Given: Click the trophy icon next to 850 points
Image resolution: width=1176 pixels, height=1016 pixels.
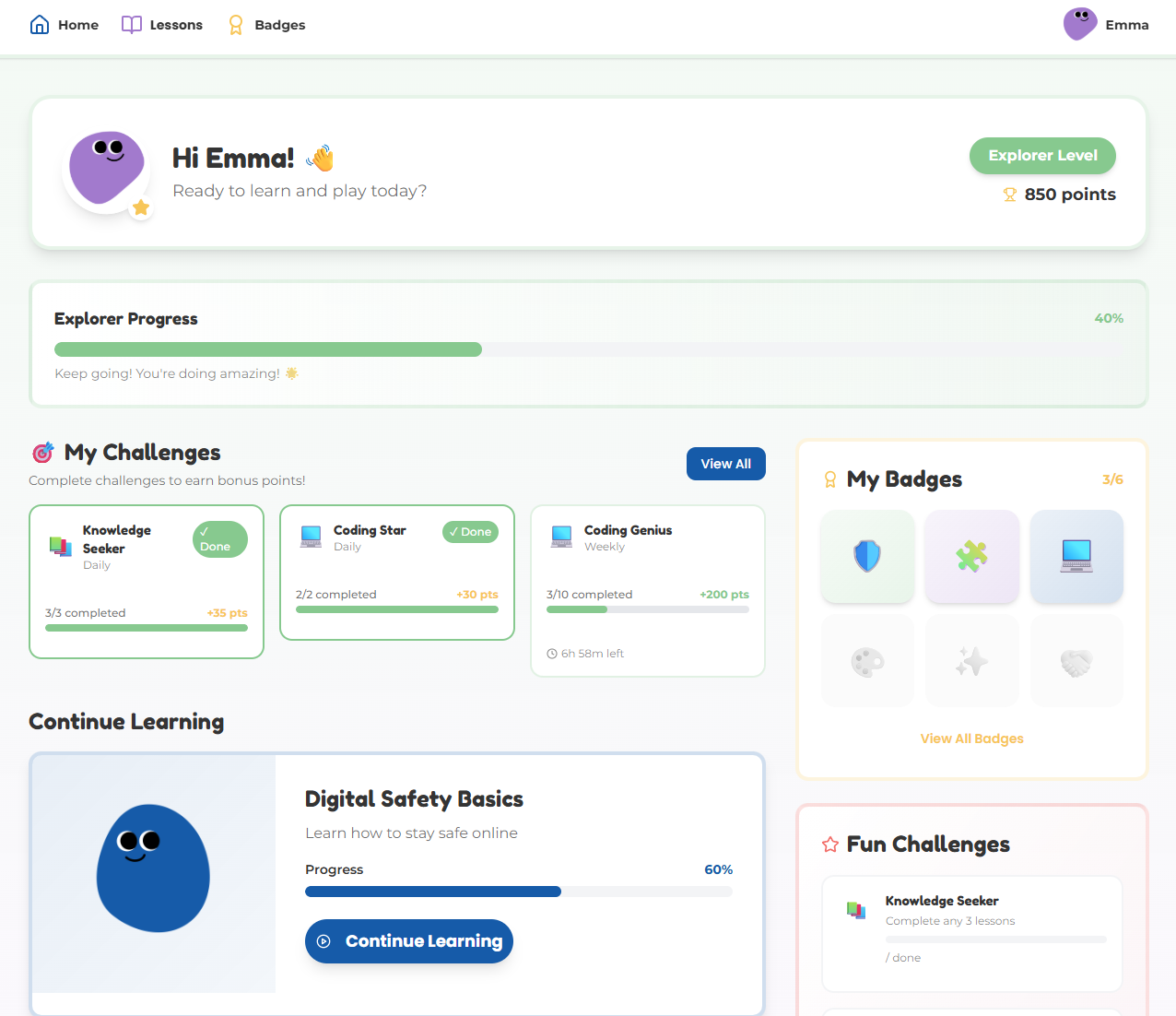Looking at the screenshot, I should [x=1012, y=195].
